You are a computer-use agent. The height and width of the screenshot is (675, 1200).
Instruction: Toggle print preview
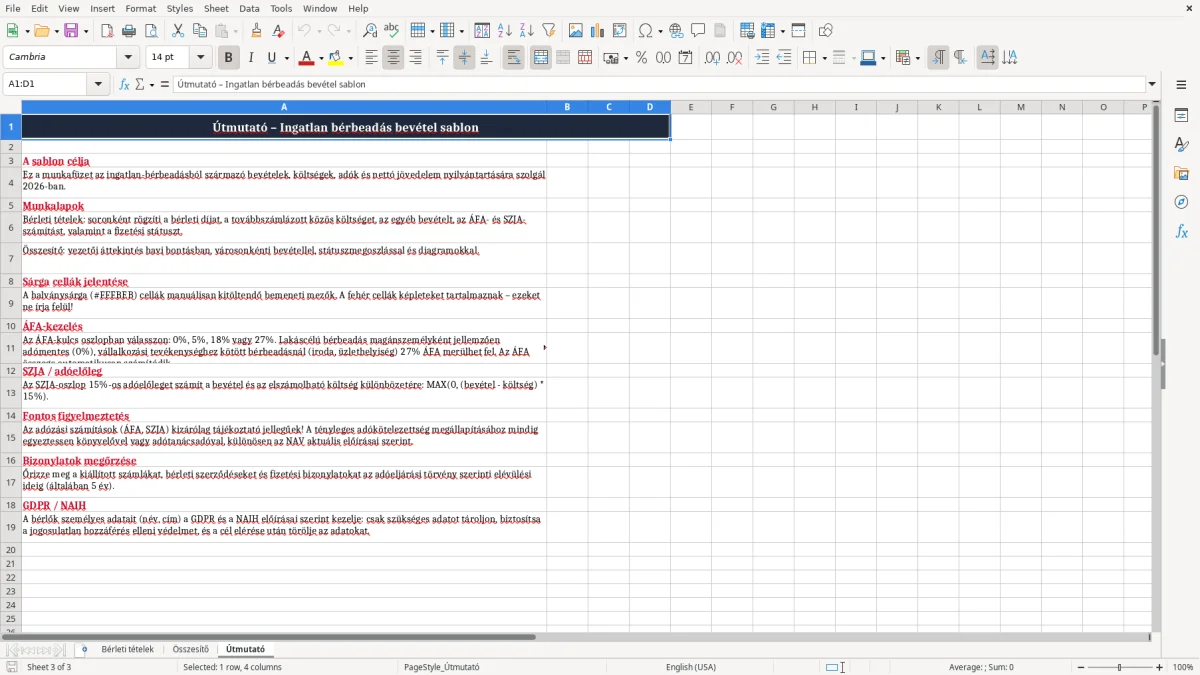[150, 31]
